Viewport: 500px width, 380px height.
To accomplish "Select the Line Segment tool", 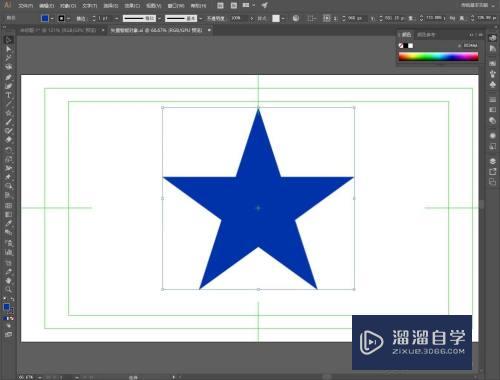I will coord(9,104).
